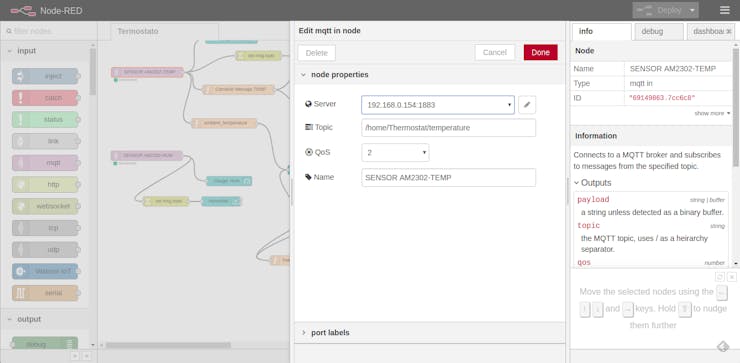The image size is (740, 363).
Task: Select the udp node in palette
Action: click(46, 250)
